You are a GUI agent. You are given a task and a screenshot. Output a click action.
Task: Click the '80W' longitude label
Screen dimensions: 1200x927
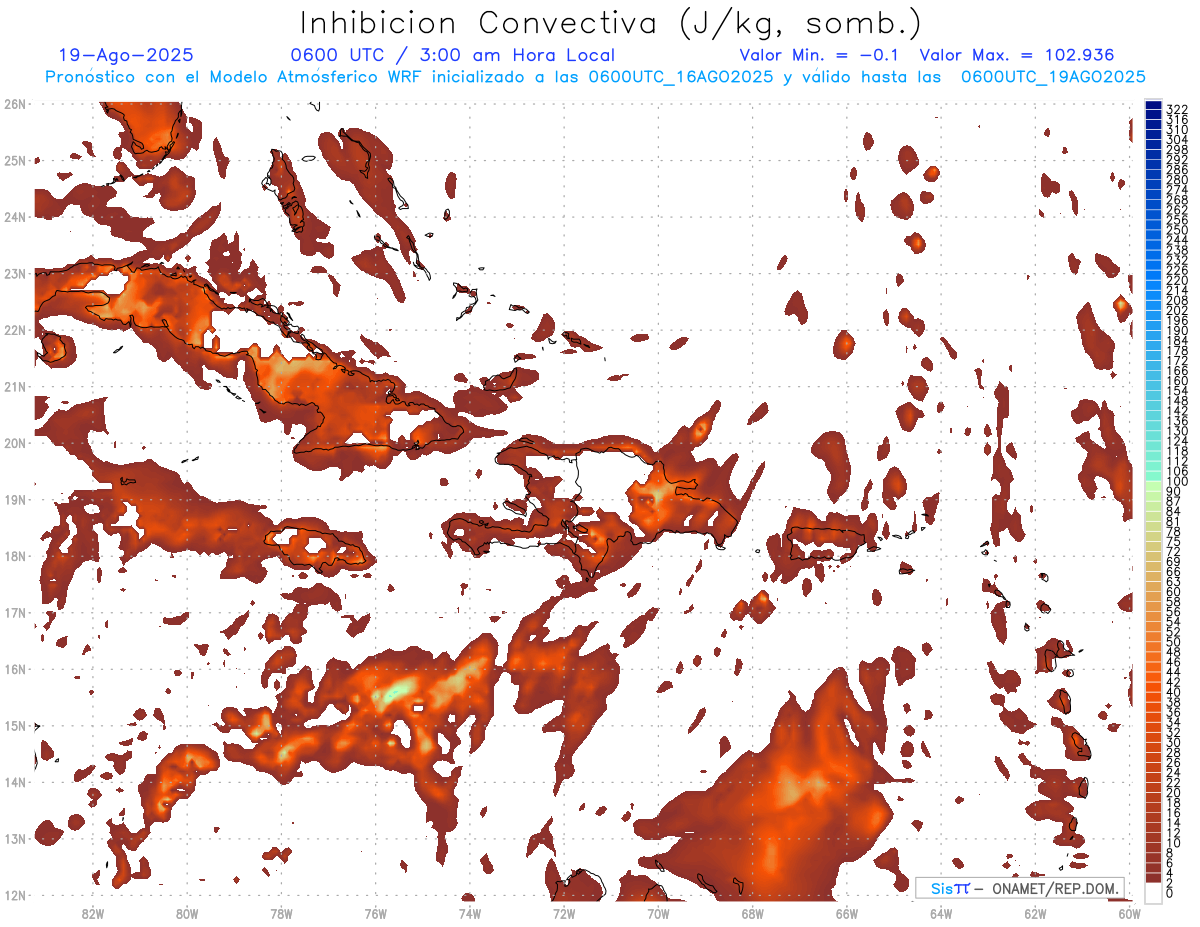pos(186,913)
